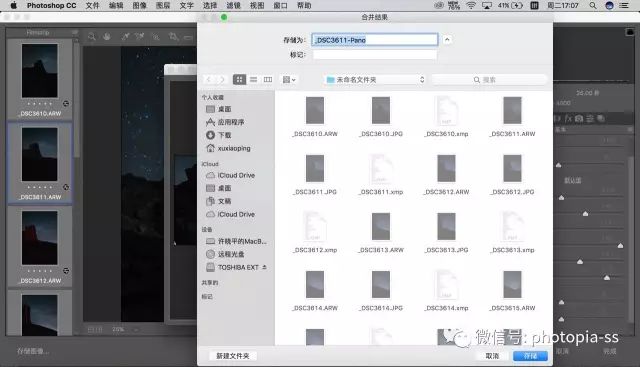This screenshot has height=367, width=640.
Task: Select 应用程序 in sidebar
Action: pos(225,122)
